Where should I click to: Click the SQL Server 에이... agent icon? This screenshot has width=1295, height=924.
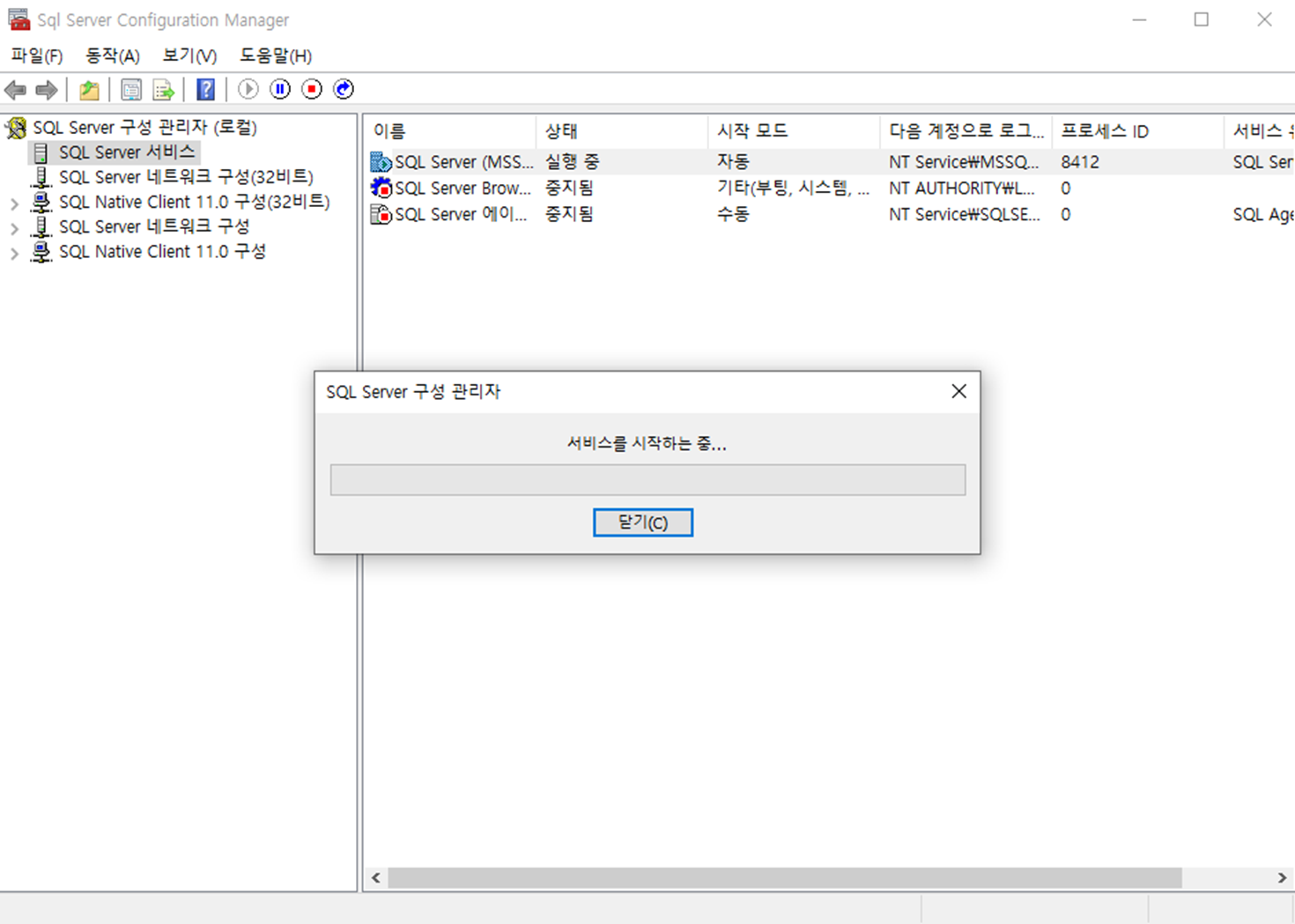point(381,214)
